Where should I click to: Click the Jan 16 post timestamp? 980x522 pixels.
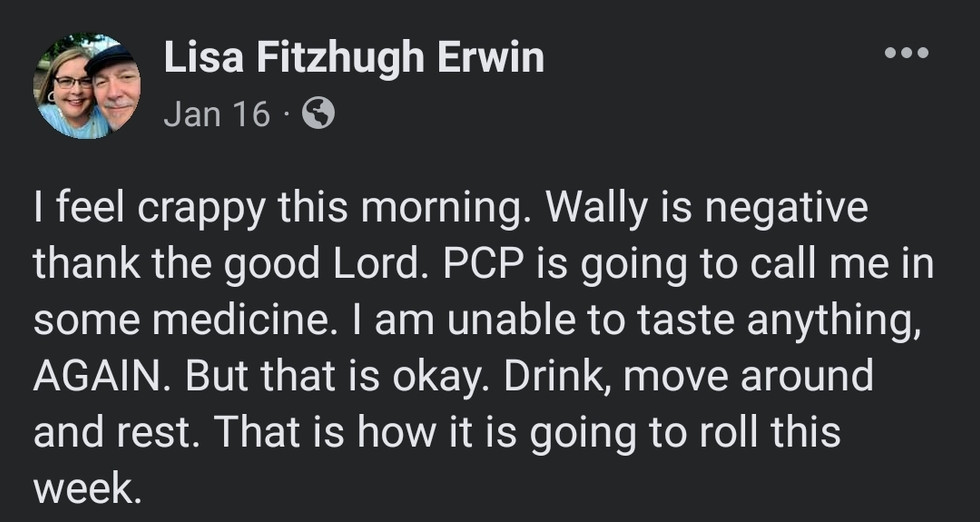tap(216, 115)
